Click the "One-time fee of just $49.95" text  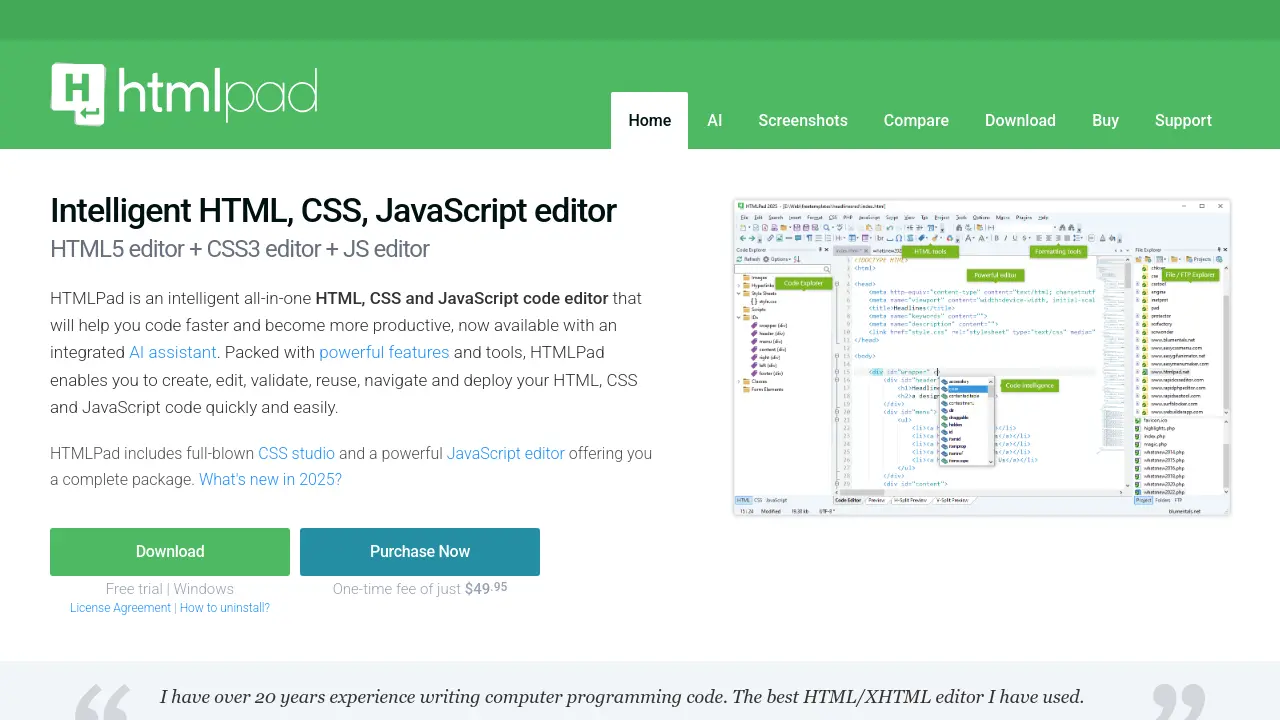click(420, 589)
